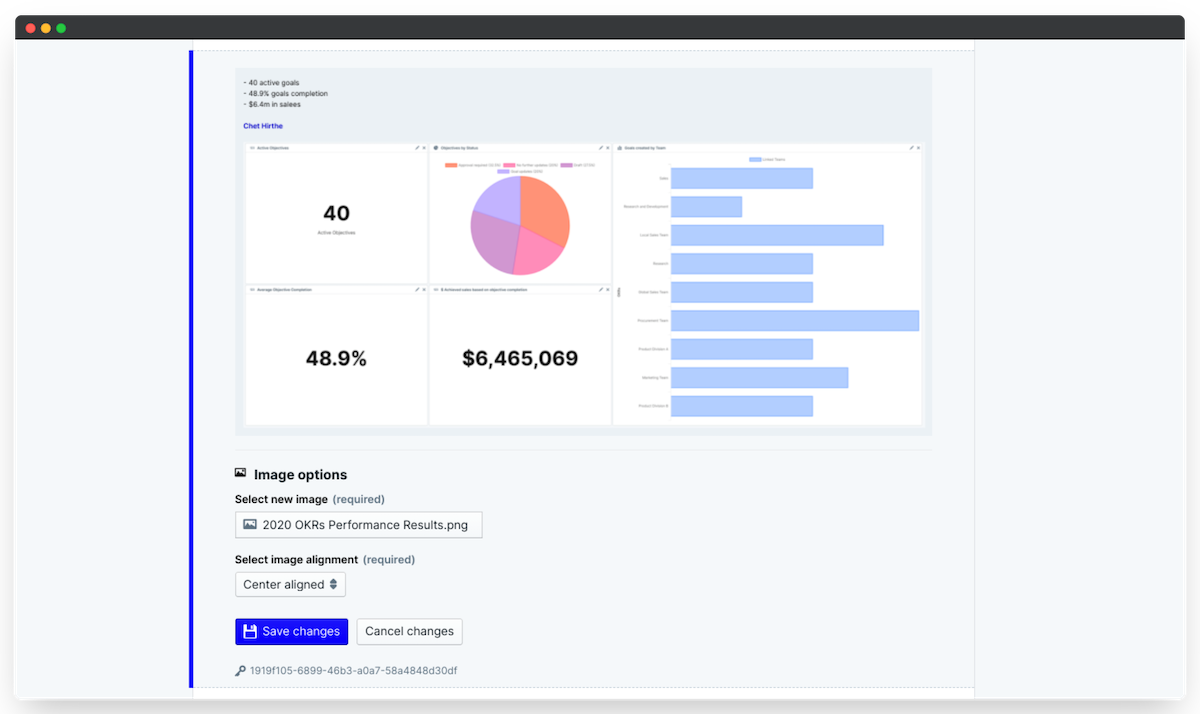Click the key icon beside the UUID
The width and height of the screenshot is (1200, 714).
240,671
